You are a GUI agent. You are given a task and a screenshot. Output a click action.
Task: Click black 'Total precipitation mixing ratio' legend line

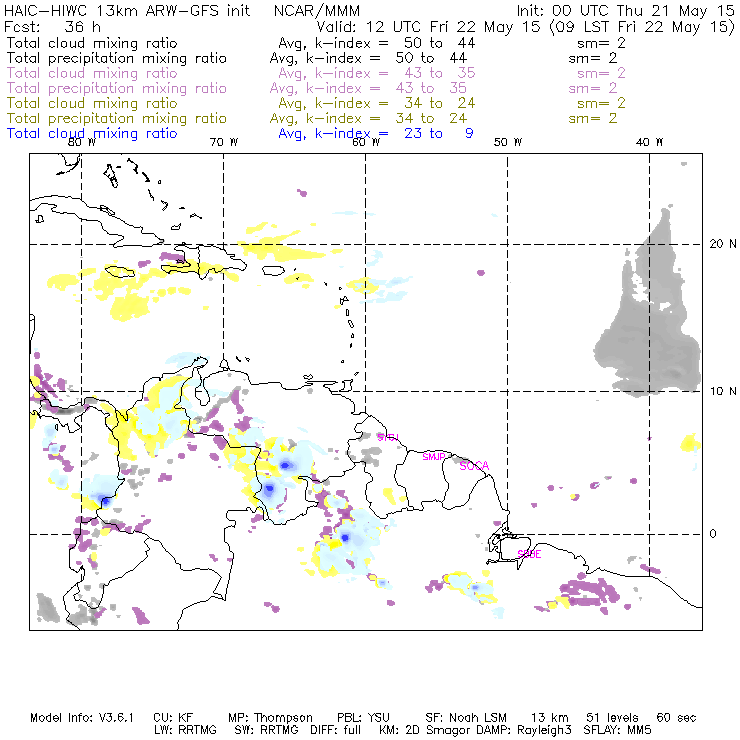tap(117, 59)
